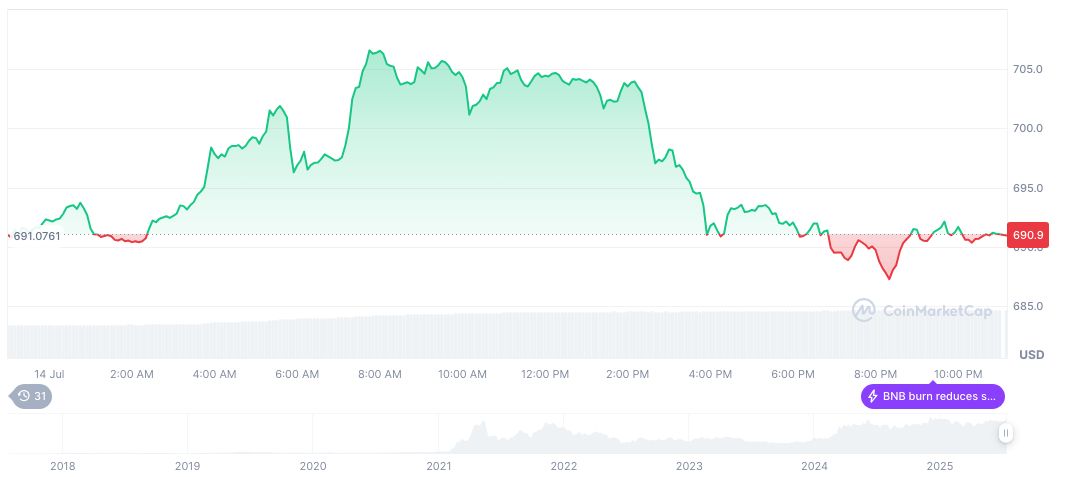Click the CoinMarketCap watermark logo icon
The width and height of the screenshot is (1072, 477).
(863, 311)
